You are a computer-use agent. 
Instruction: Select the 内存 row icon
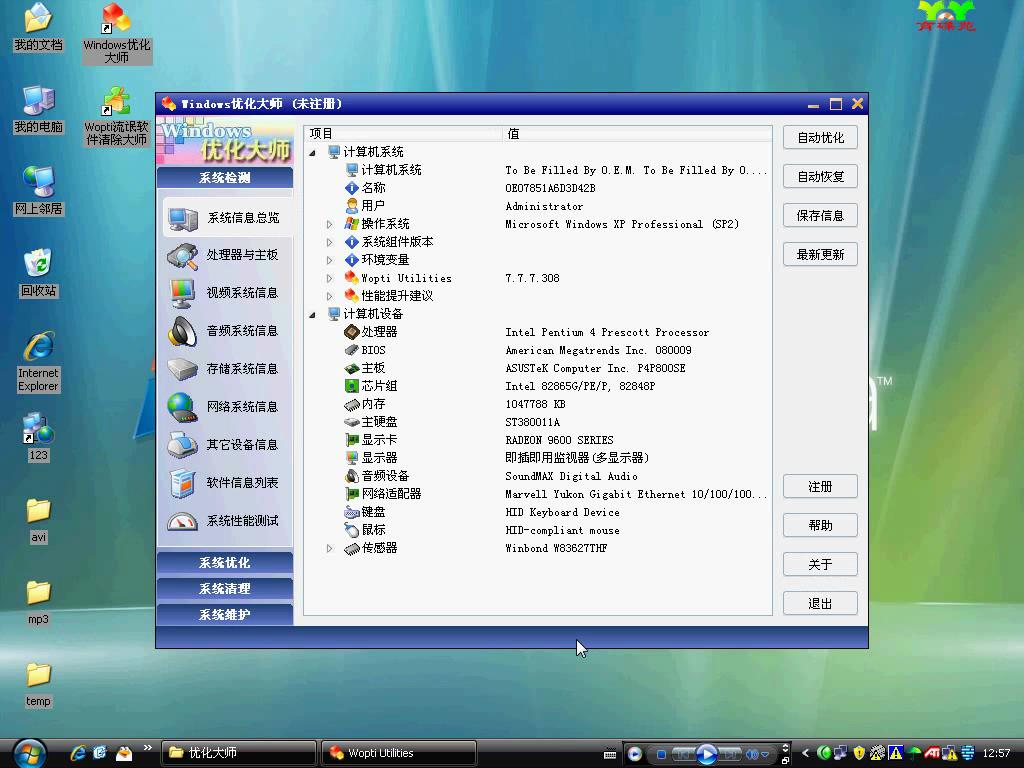click(x=352, y=404)
